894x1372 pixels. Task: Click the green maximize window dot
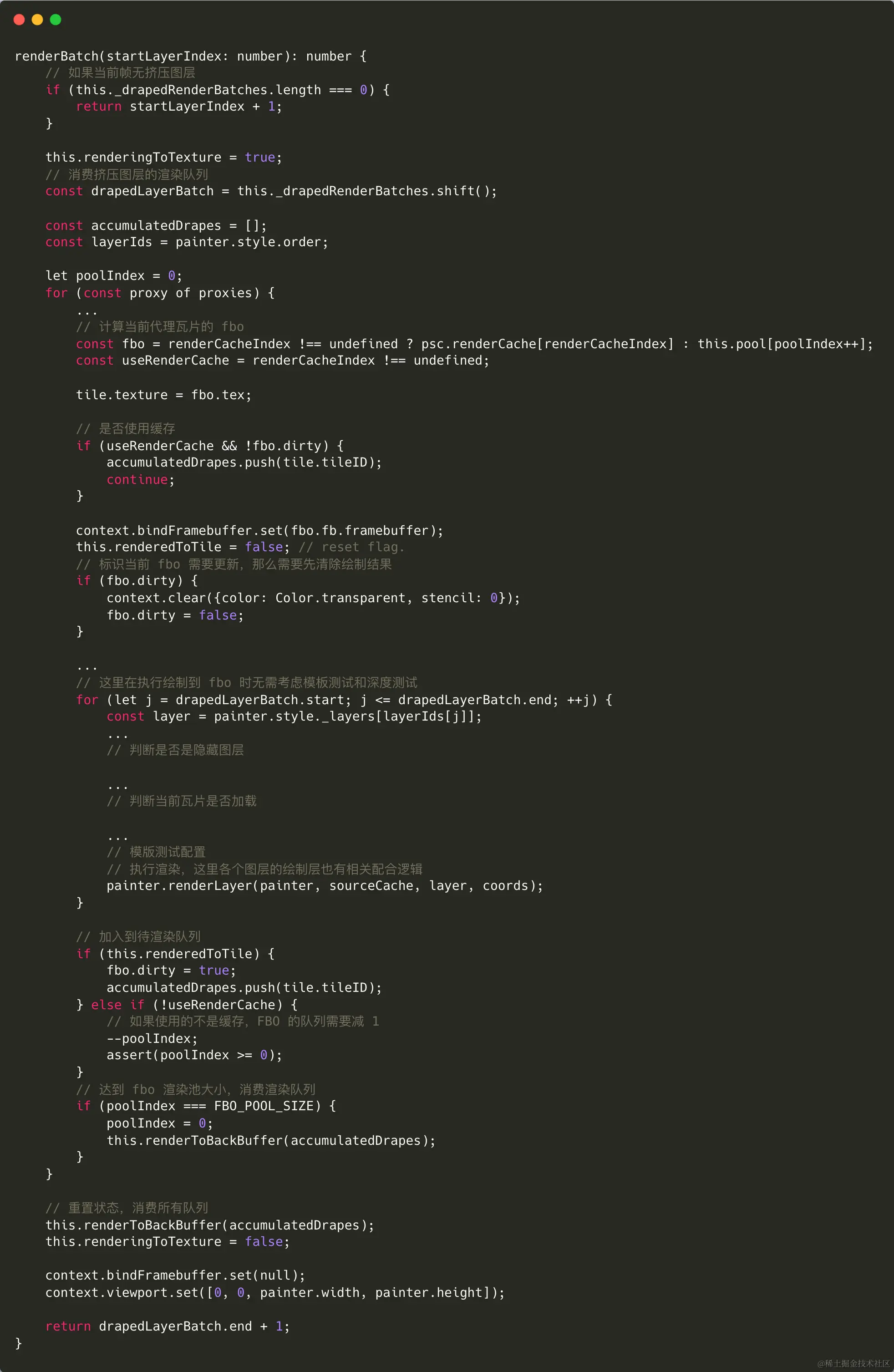56,20
